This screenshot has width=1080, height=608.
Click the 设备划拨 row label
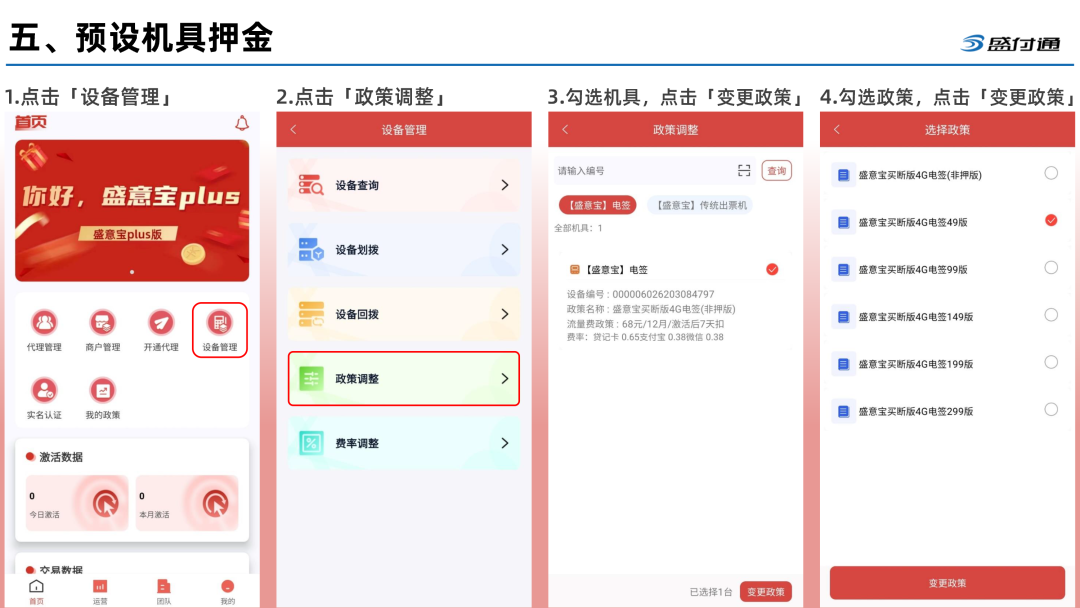(x=357, y=250)
